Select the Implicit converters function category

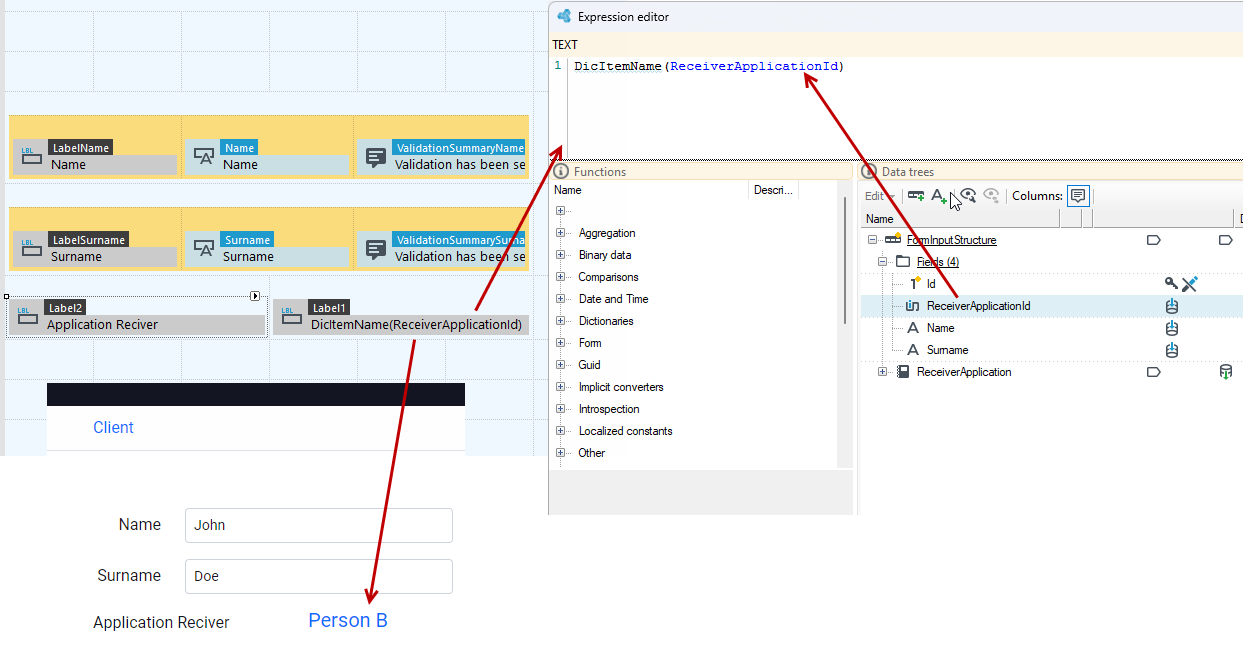click(x=621, y=387)
